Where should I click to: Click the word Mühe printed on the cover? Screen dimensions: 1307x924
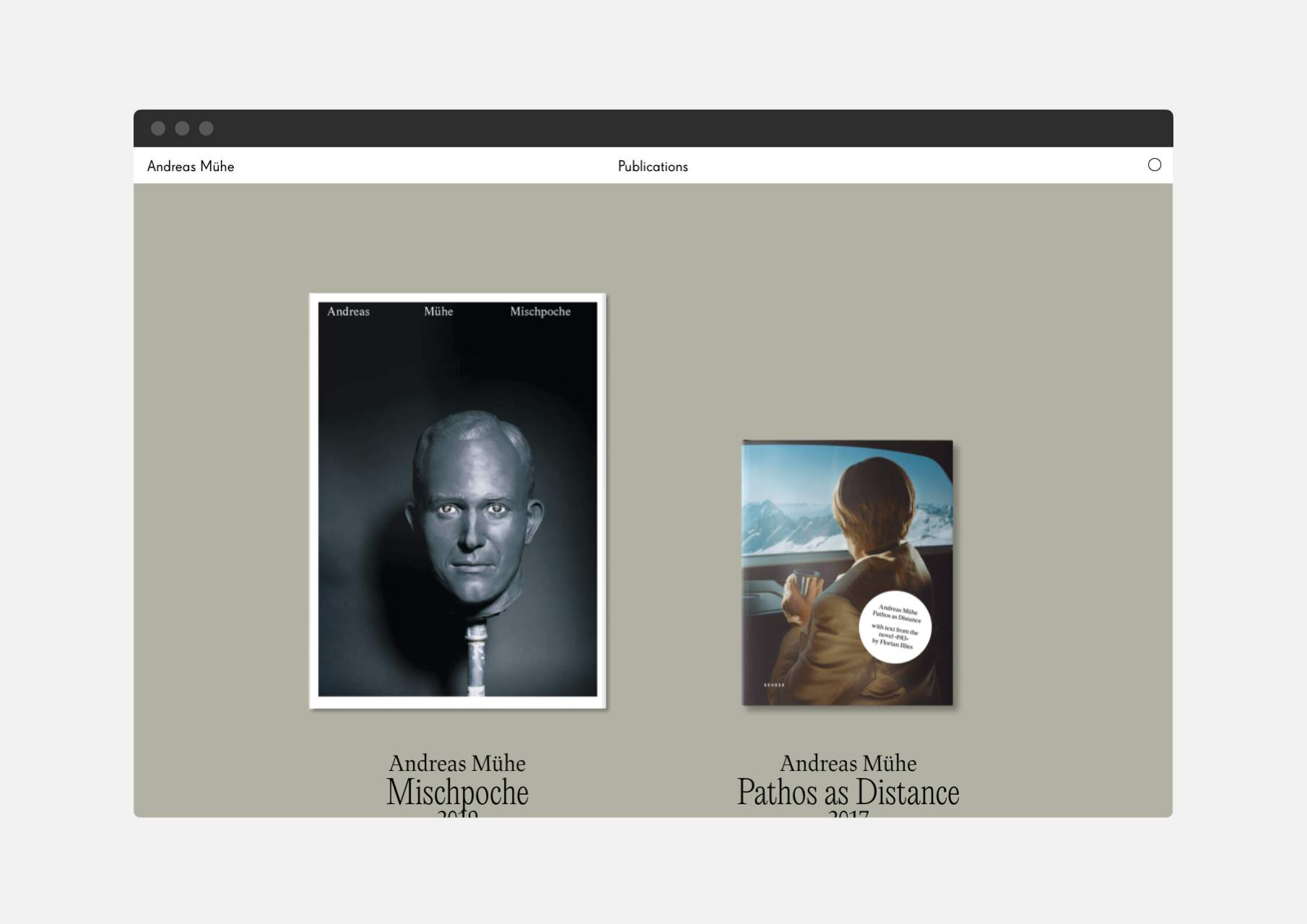438,312
